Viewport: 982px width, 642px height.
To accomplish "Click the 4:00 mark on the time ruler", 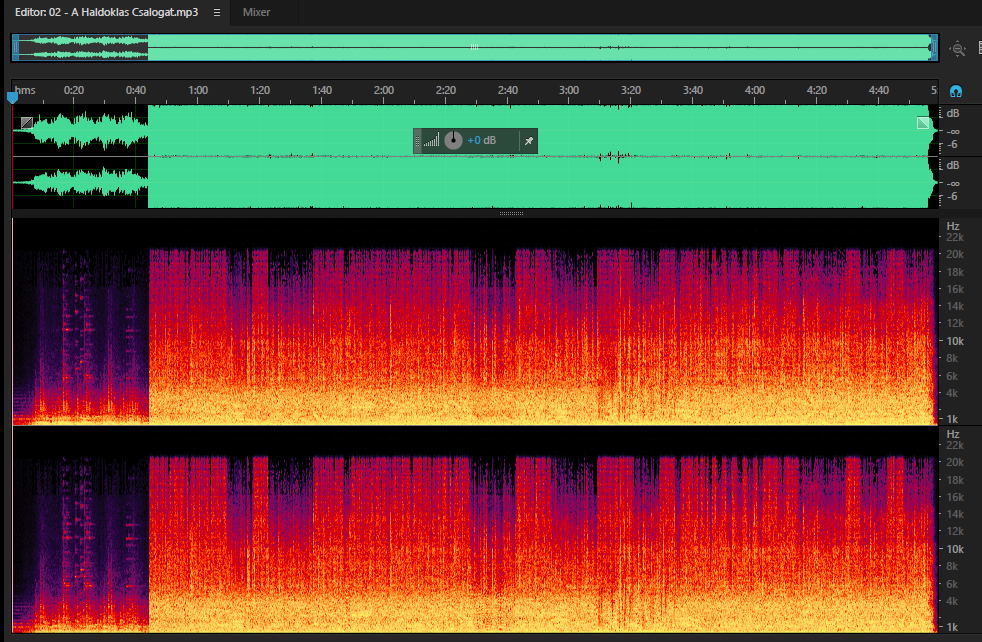I will [x=755, y=90].
